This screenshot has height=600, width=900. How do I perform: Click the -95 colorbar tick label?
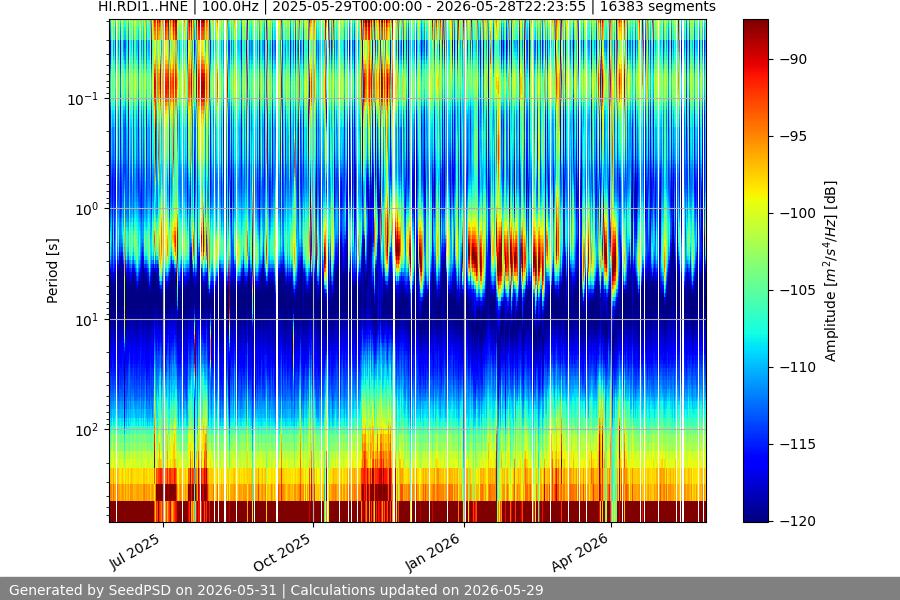click(793, 136)
